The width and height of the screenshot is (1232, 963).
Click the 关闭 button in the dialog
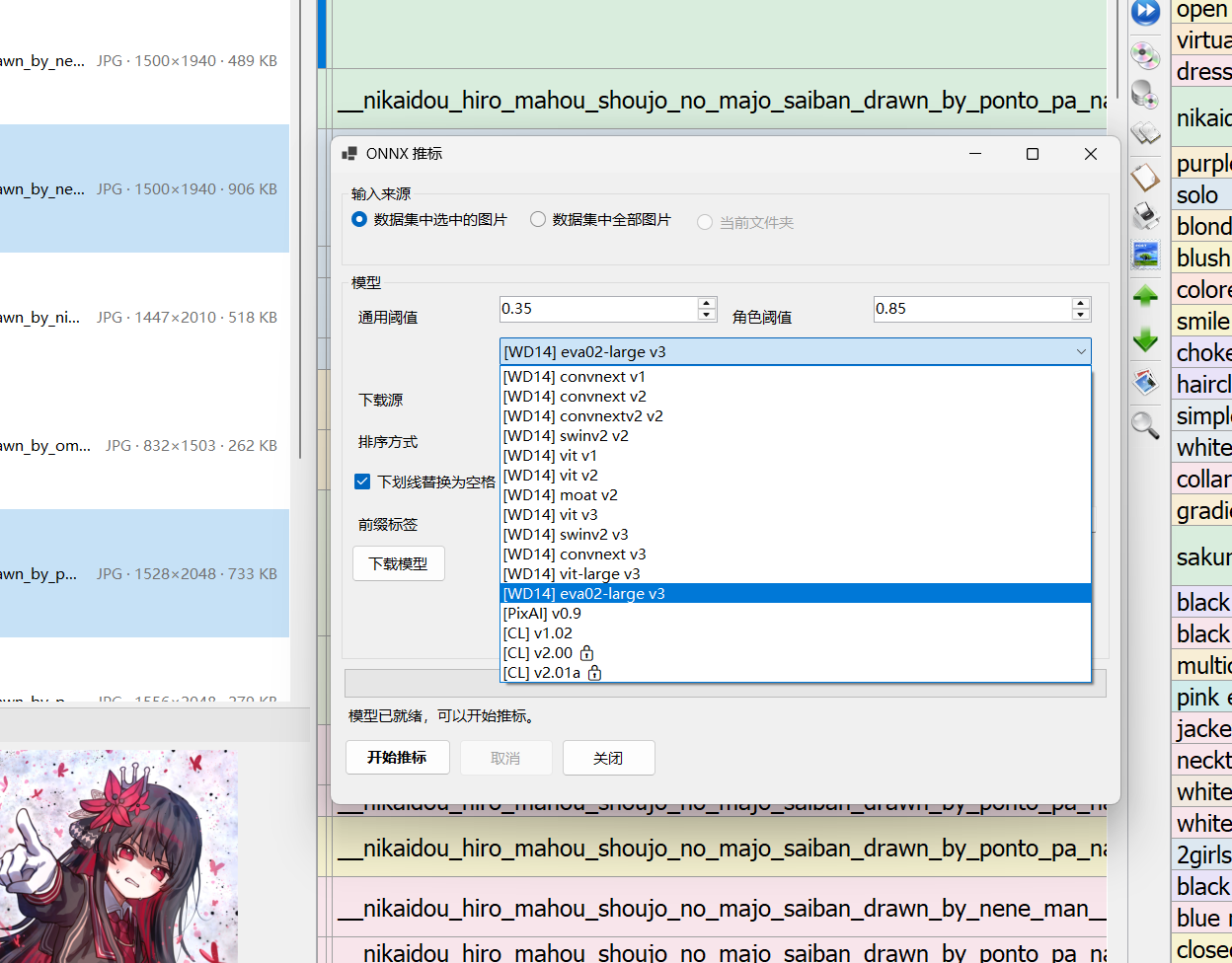pos(608,758)
